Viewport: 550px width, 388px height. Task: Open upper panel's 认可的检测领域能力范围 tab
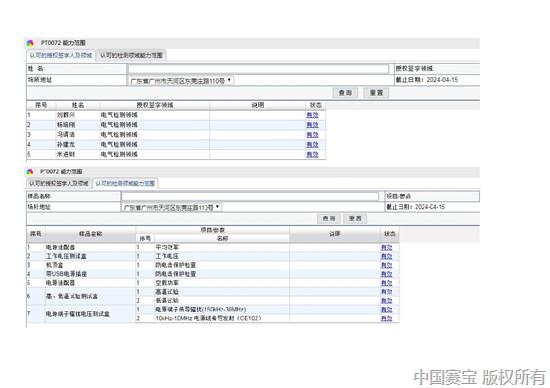[131, 55]
